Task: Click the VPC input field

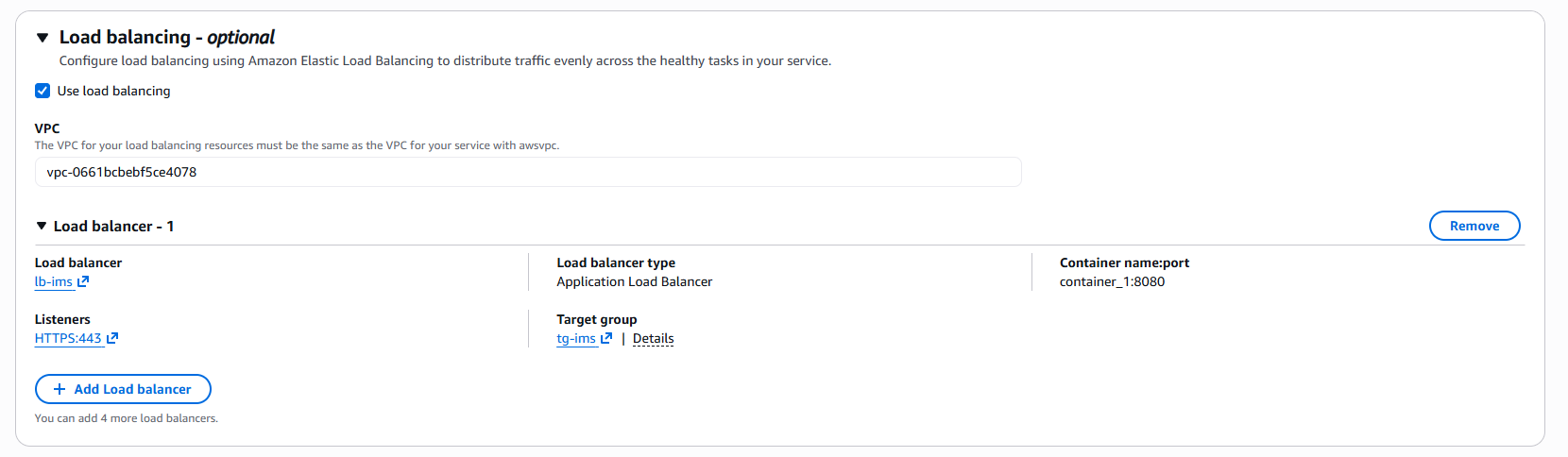Action: [527, 172]
